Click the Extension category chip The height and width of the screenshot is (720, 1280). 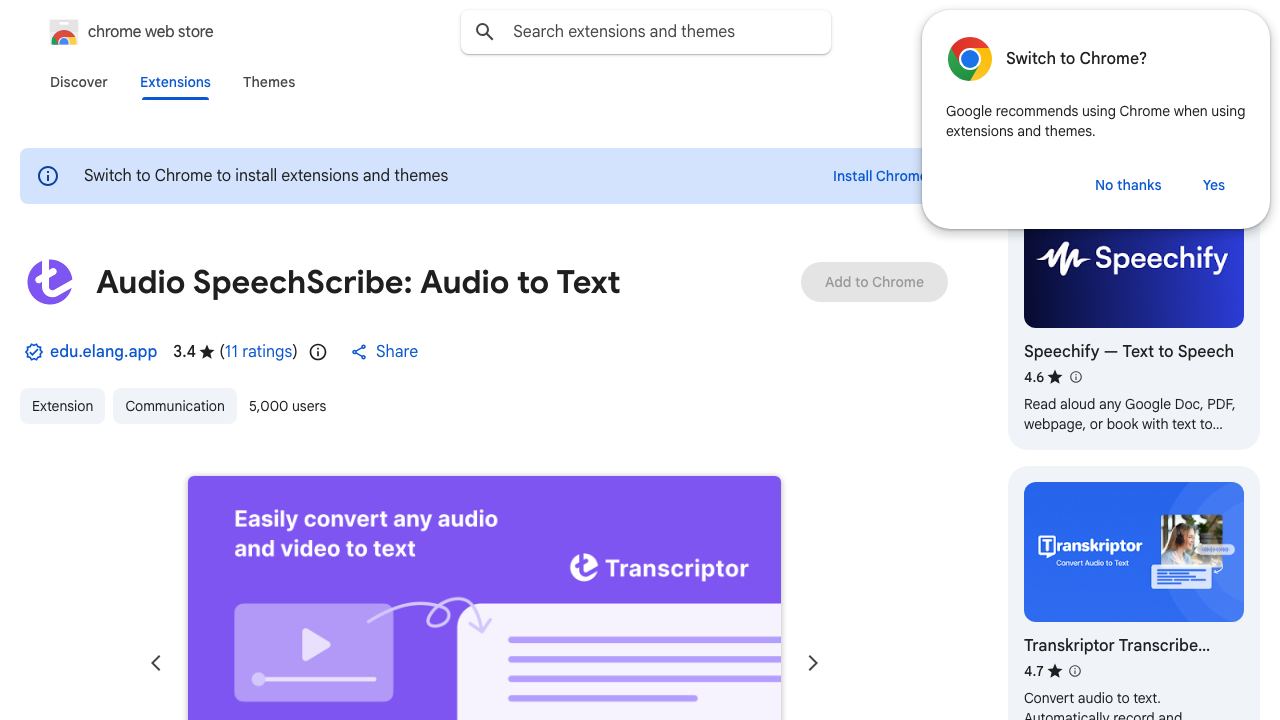[x=62, y=406]
